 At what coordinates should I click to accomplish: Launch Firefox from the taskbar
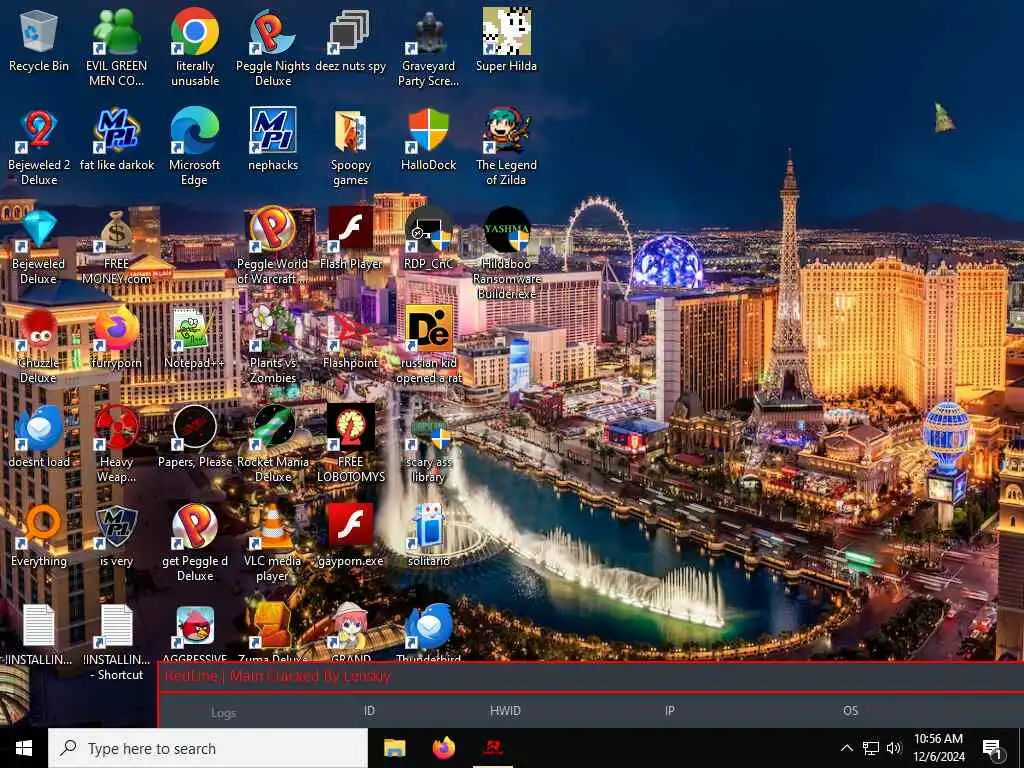pos(444,748)
